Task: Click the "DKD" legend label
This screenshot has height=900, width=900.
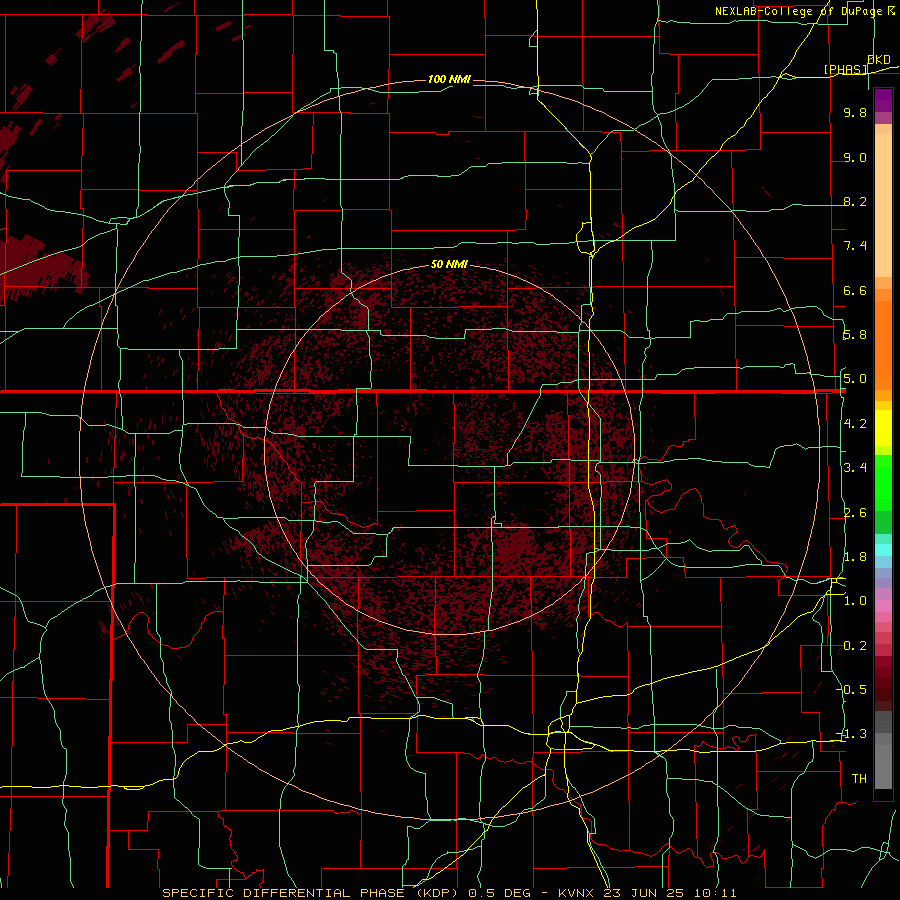Action: (x=879, y=60)
